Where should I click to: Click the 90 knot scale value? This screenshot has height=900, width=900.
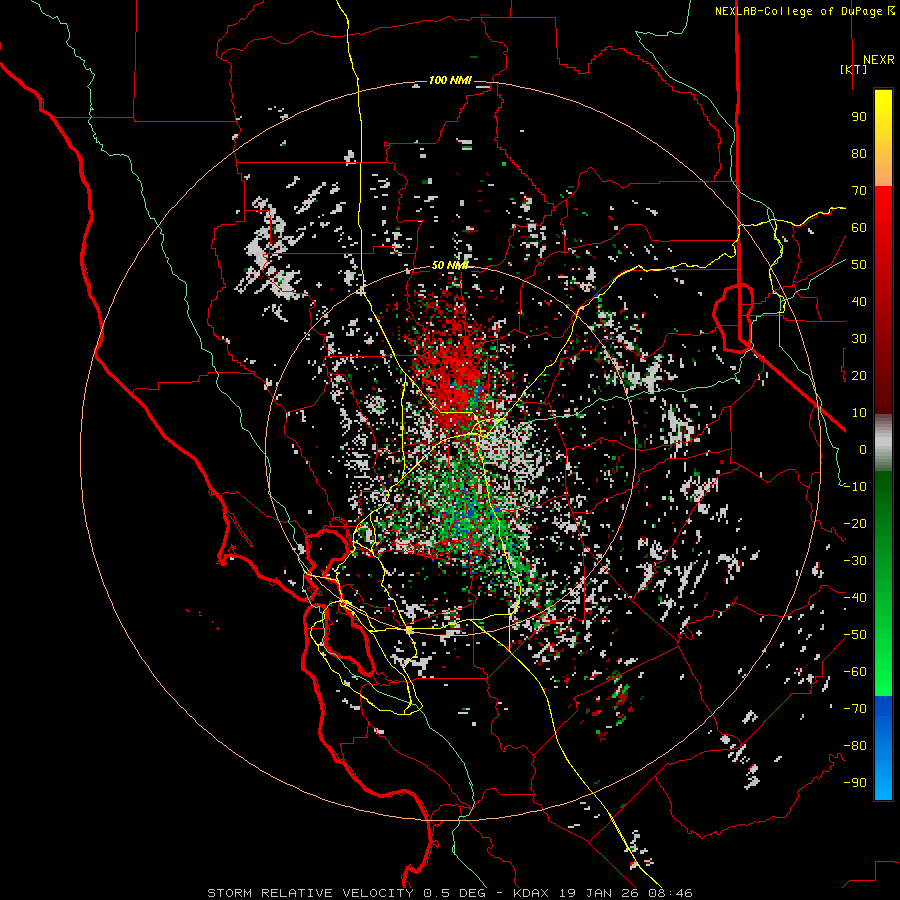pyautogui.click(x=859, y=117)
